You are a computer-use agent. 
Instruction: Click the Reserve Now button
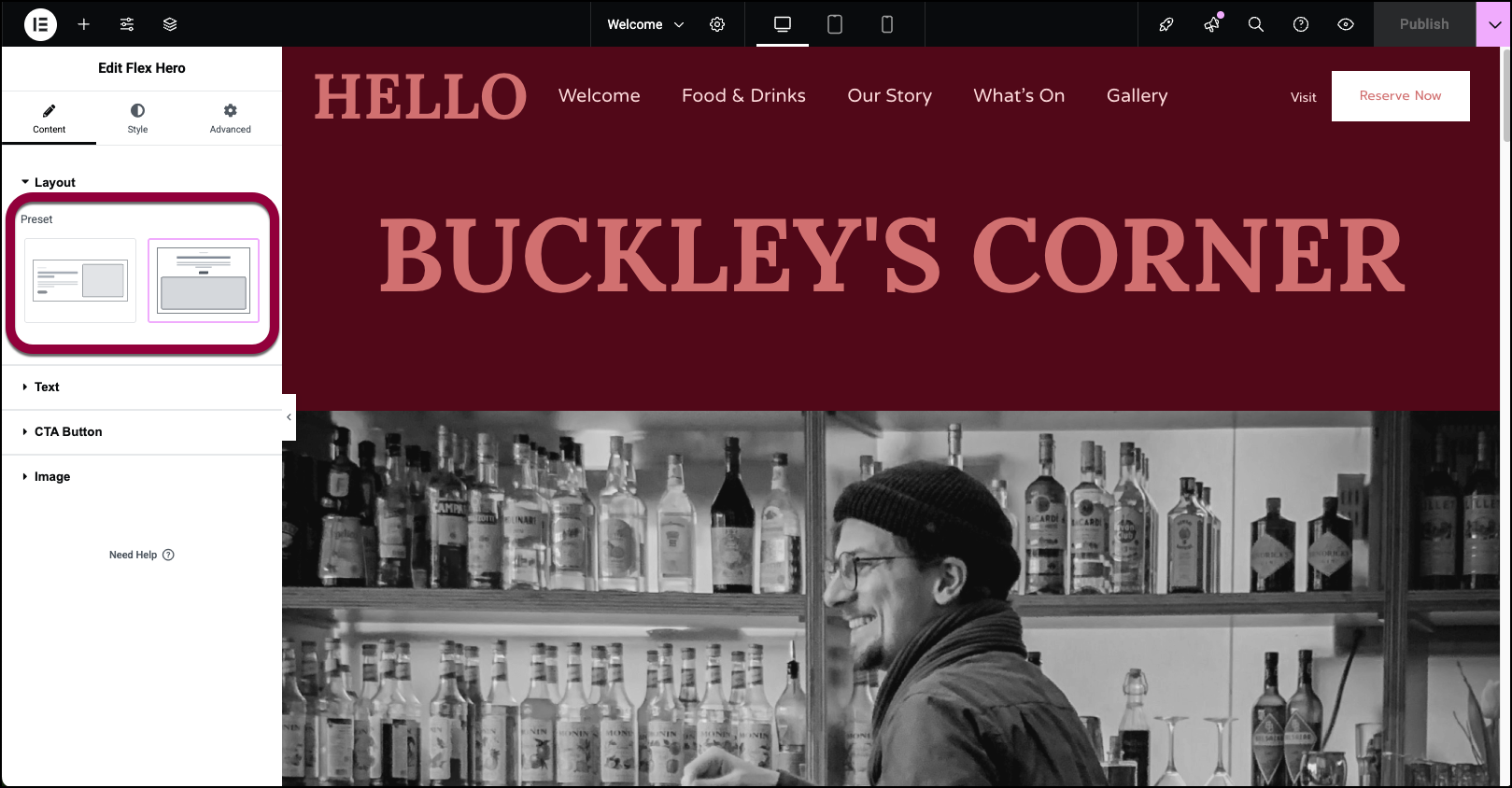coord(1400,96)
